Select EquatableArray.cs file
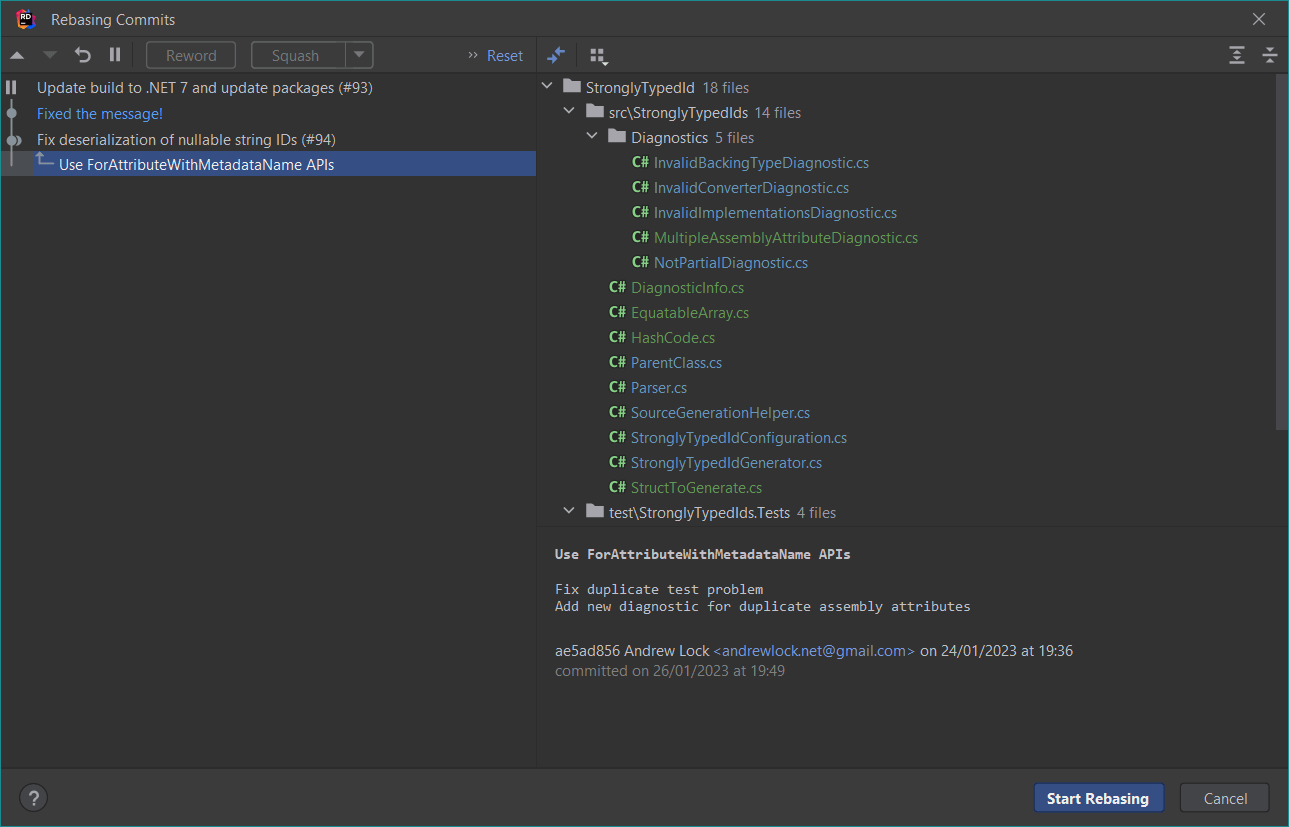This screenshot has height=827, width=1289. 690,313
